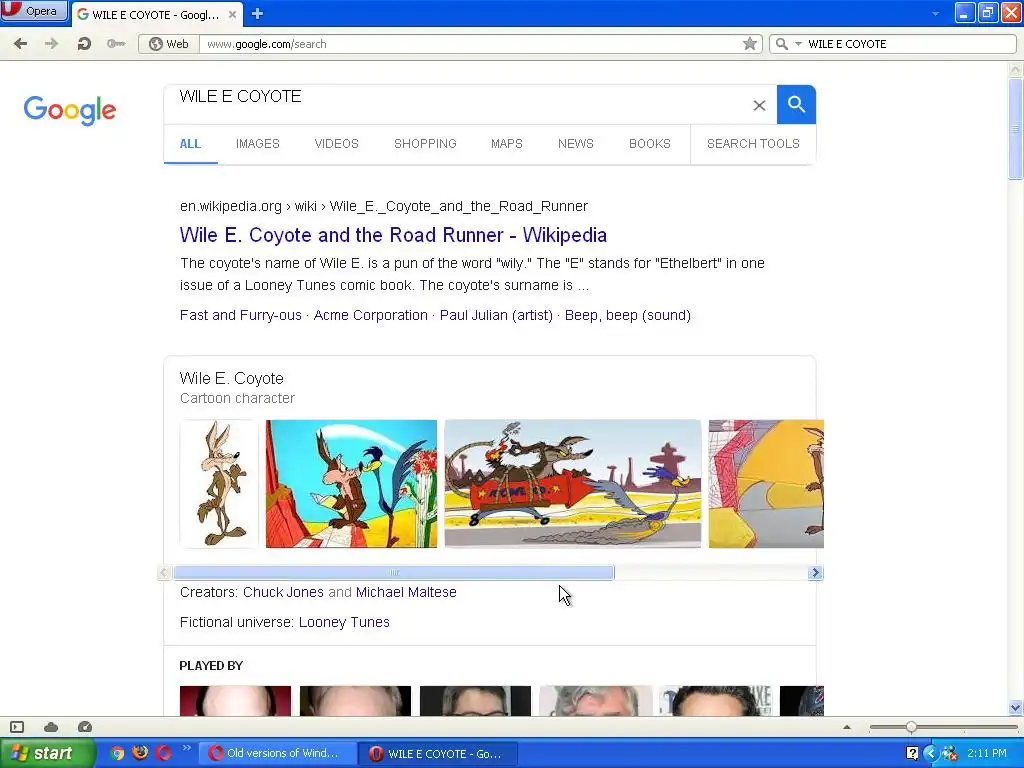Go forward with the browser forward arrow

tap(52, 44)
